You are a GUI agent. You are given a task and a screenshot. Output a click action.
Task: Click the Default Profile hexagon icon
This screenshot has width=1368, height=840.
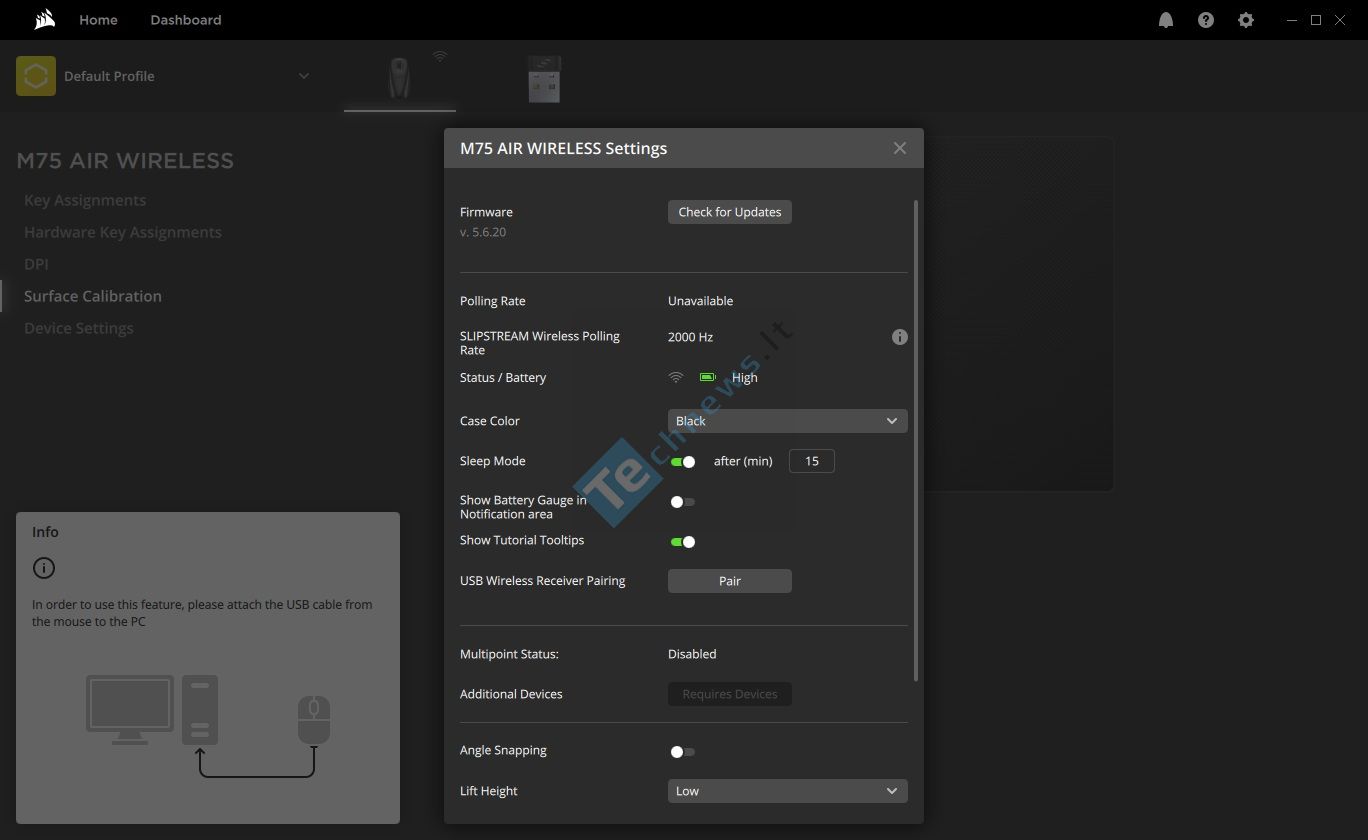click(36, 76)
